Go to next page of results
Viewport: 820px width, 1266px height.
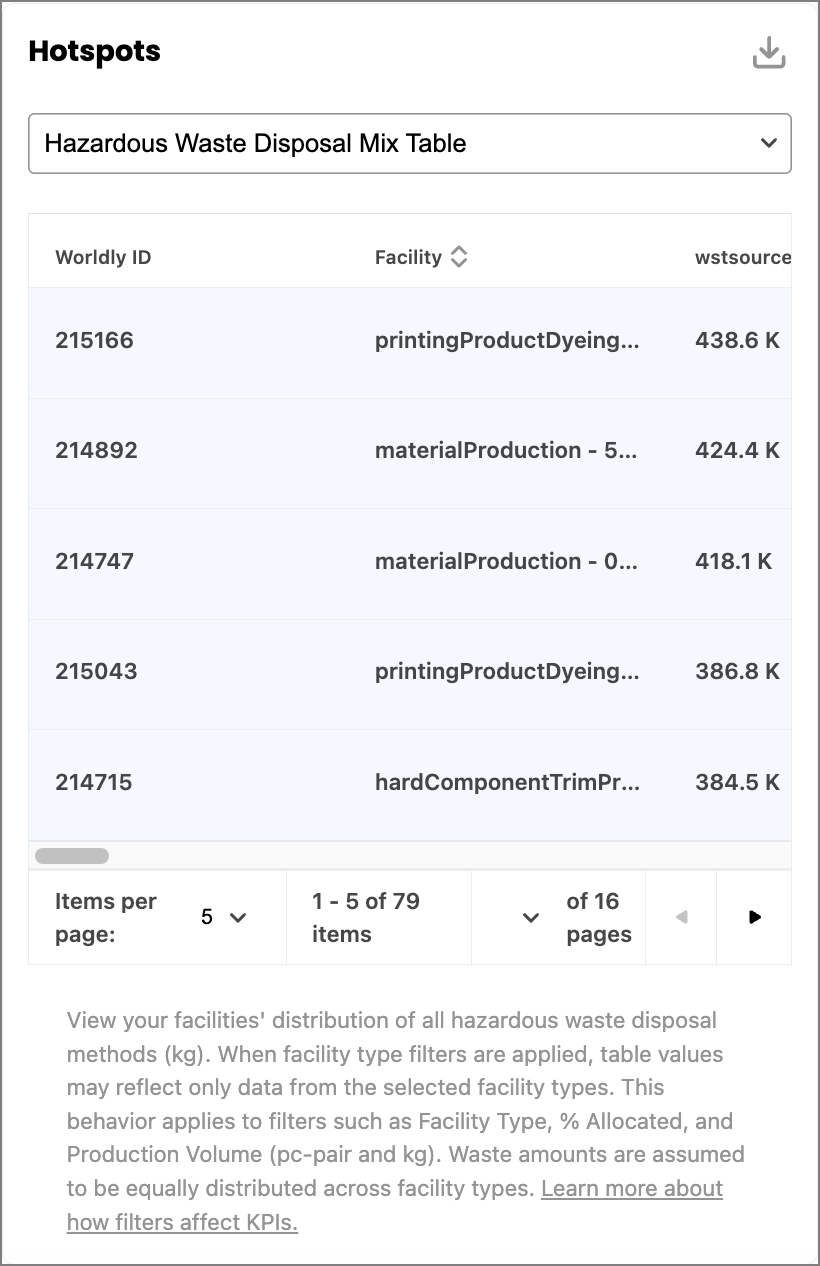pos(755,917)
